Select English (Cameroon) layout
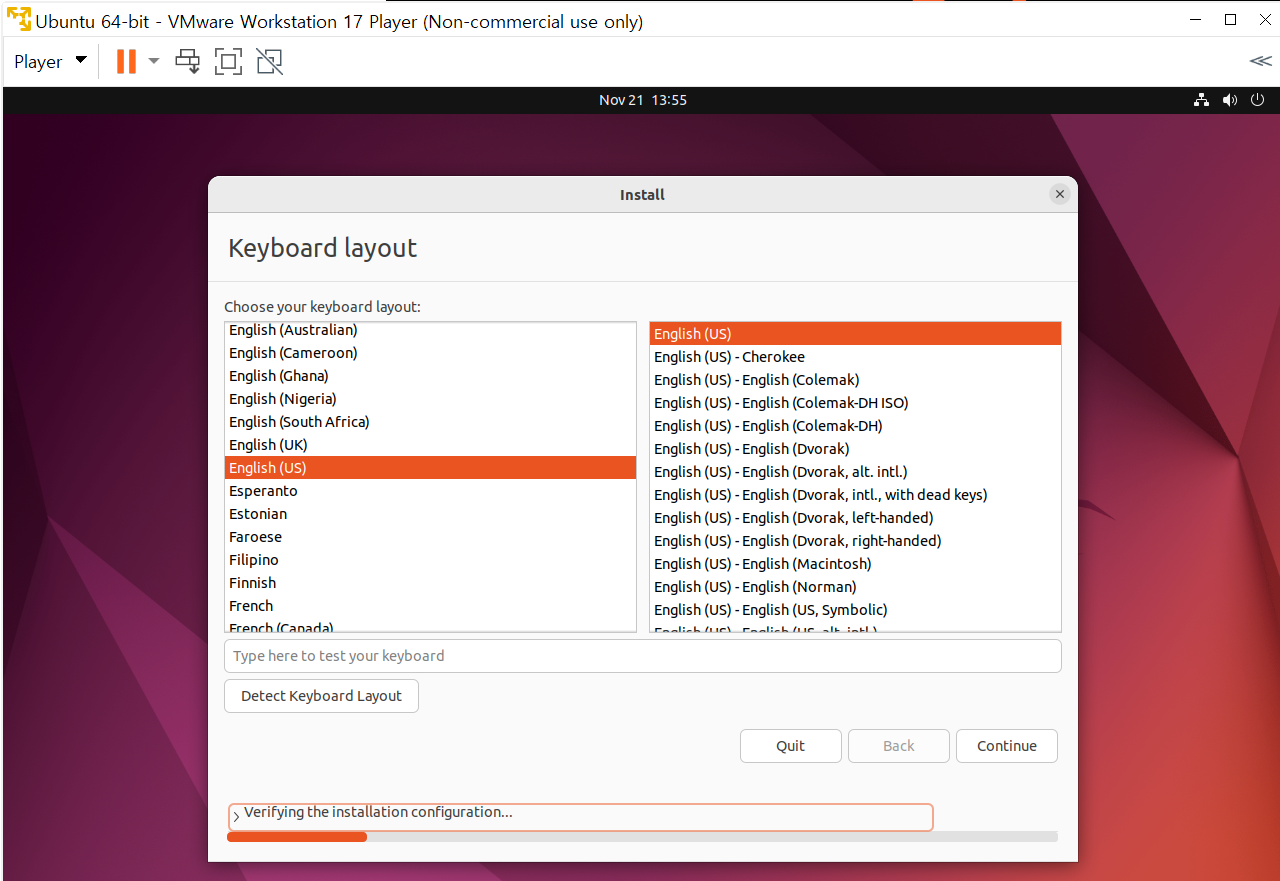 click(430, 353)
